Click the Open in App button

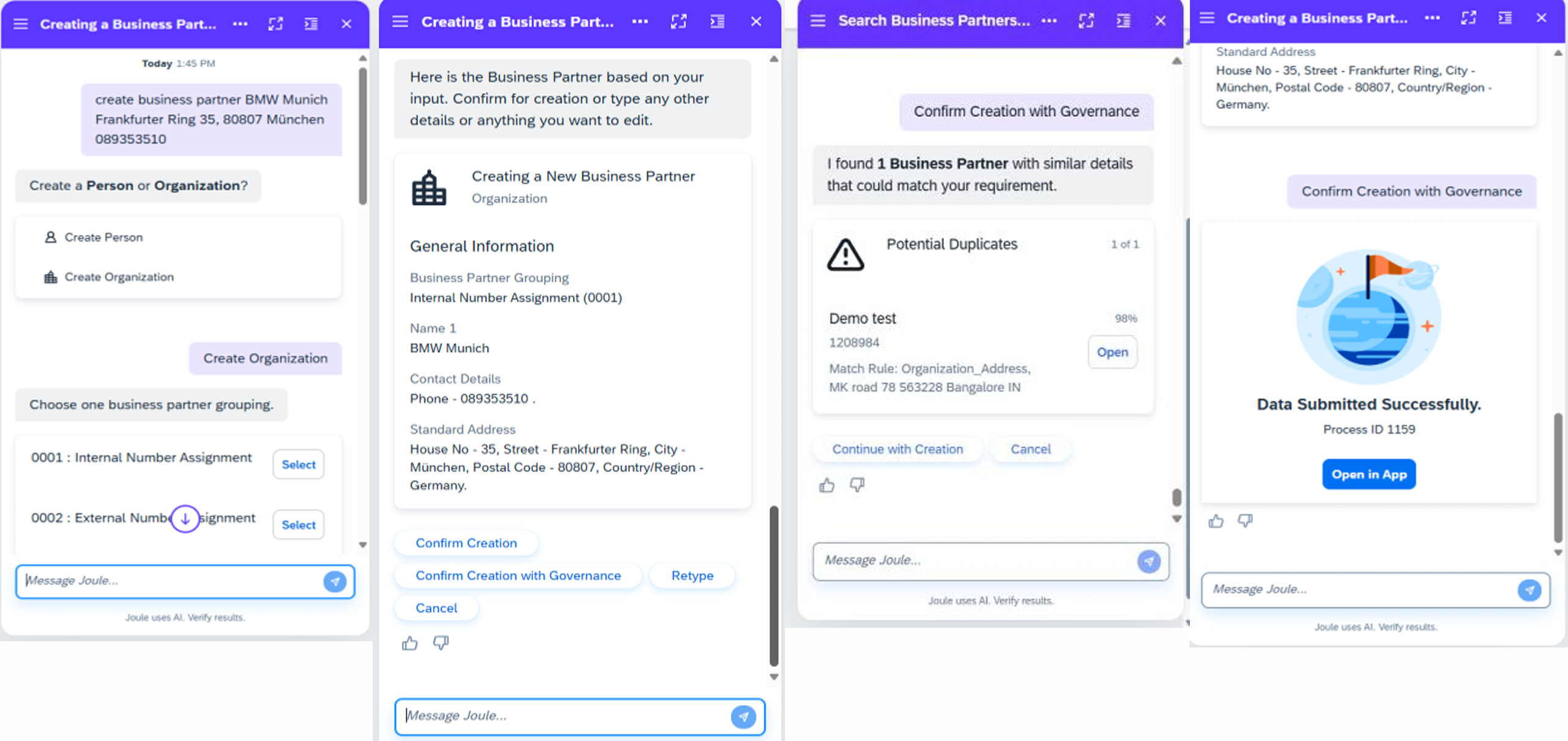(x=1369, y=474)
